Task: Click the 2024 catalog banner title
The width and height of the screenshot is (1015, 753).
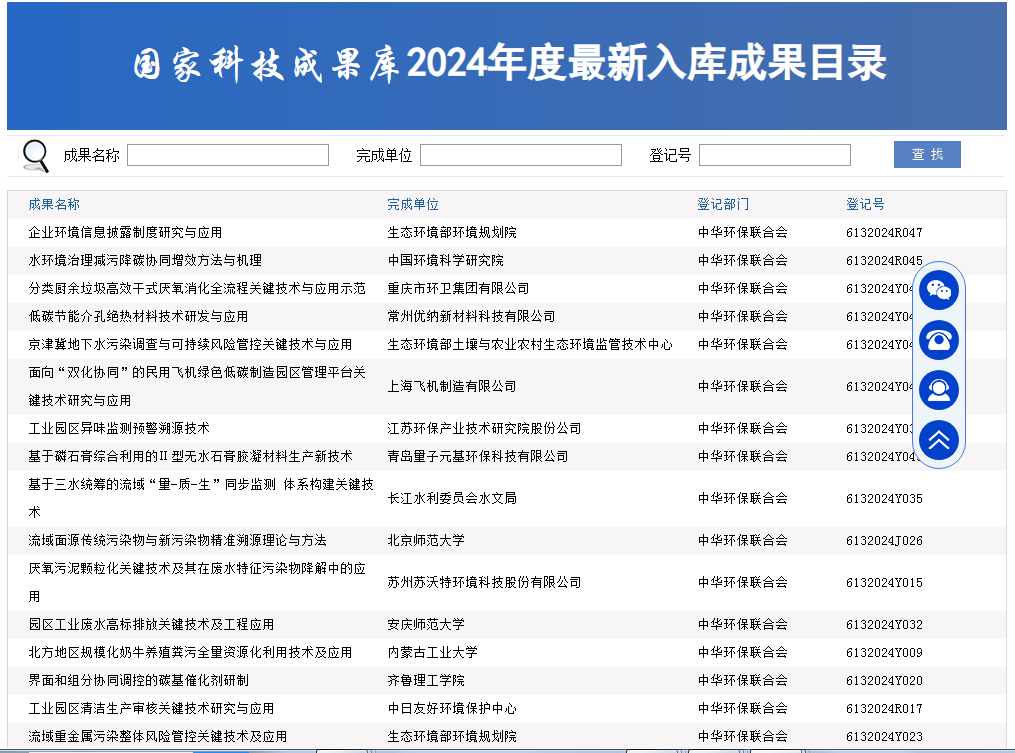Action: 509,65
